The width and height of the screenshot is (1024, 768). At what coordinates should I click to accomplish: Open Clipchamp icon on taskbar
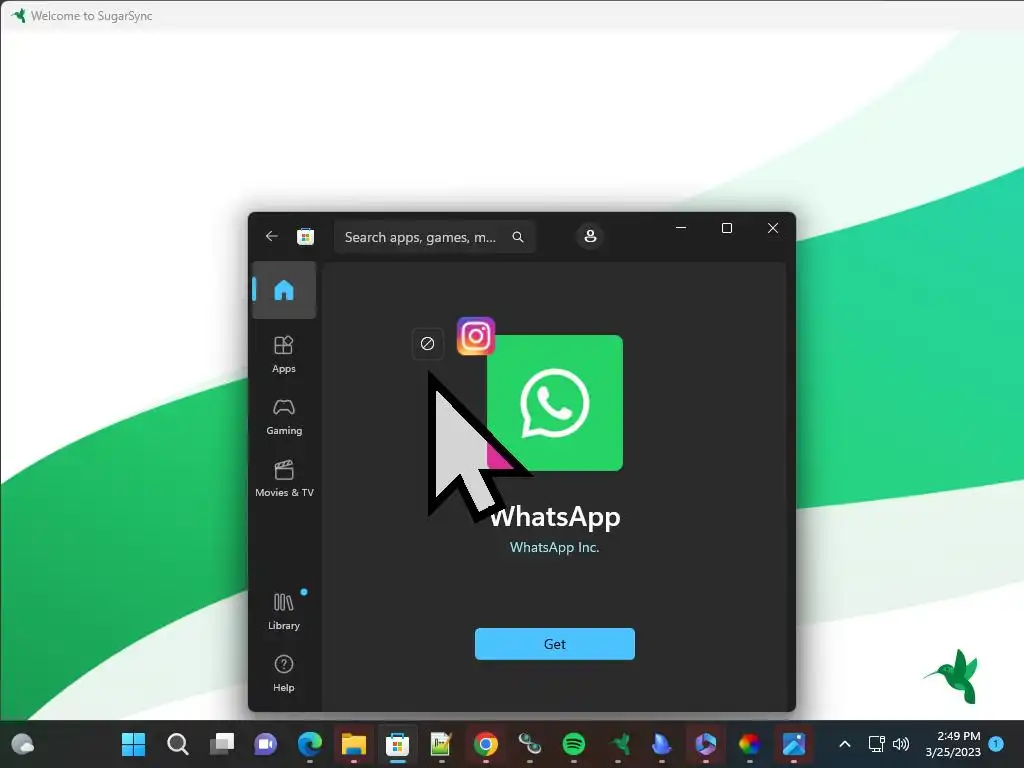click(705, 744)
